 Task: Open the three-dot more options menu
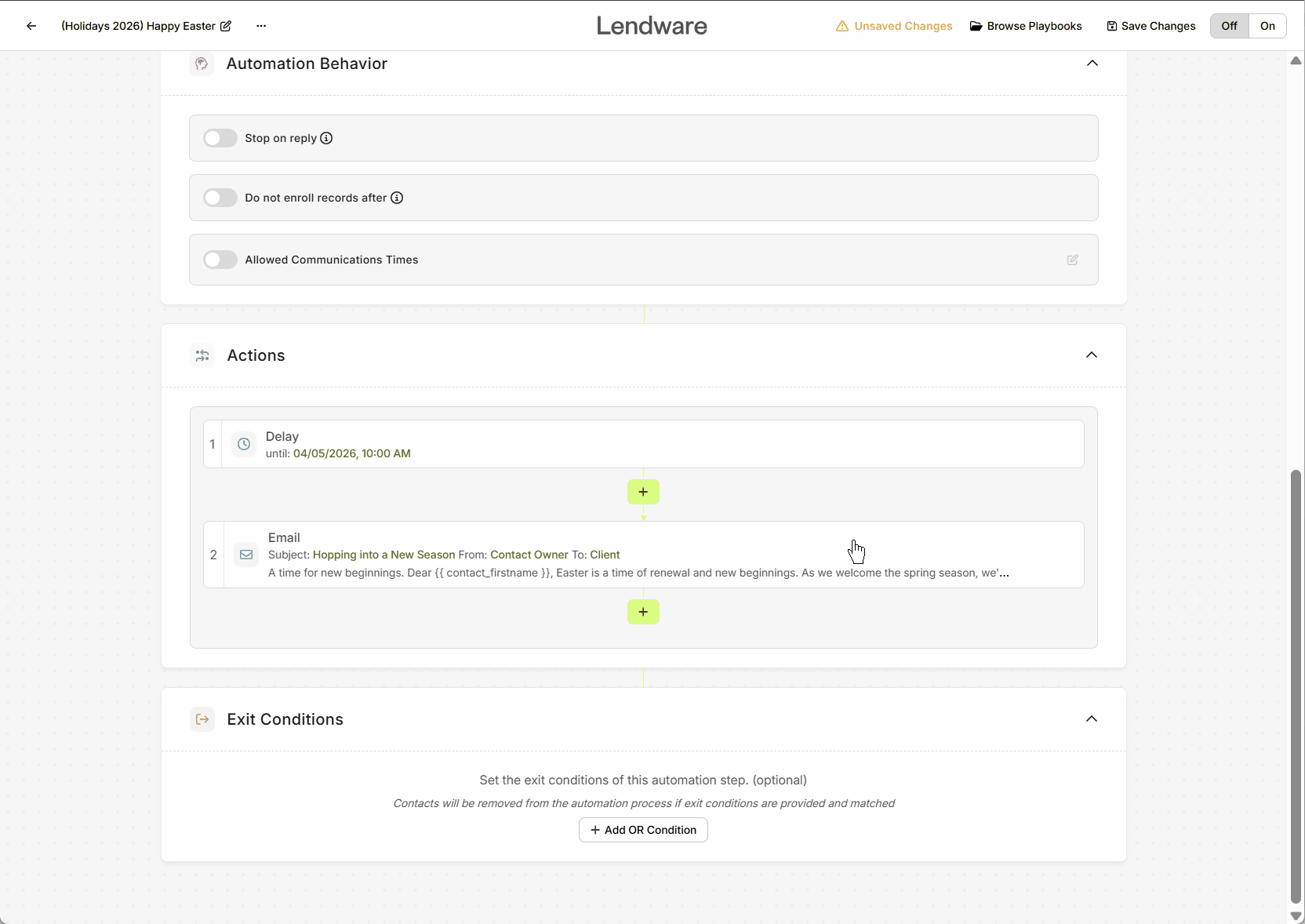pyautogui.click(x=261, y=26)
